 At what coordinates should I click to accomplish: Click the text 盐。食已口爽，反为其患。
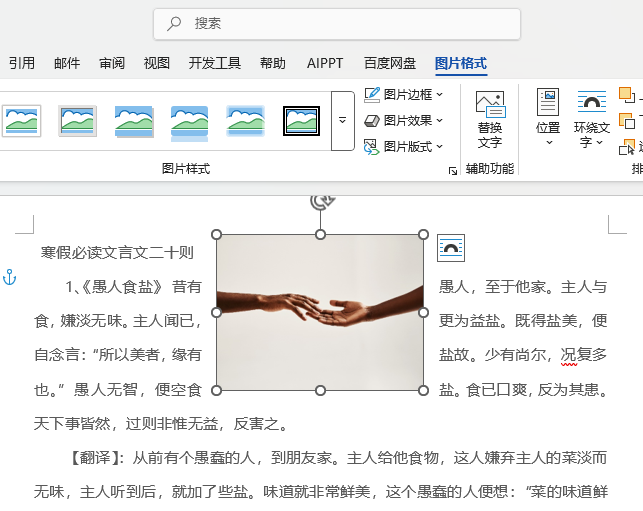(524, 390)
